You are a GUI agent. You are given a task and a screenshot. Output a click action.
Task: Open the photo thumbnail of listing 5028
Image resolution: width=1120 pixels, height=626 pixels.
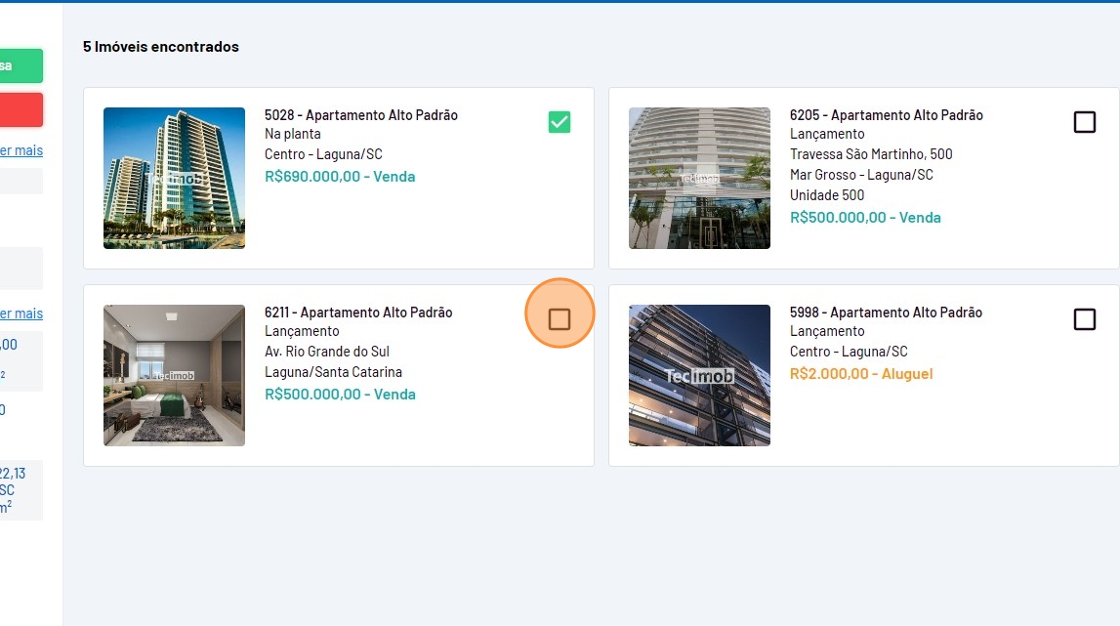point(174,178)
